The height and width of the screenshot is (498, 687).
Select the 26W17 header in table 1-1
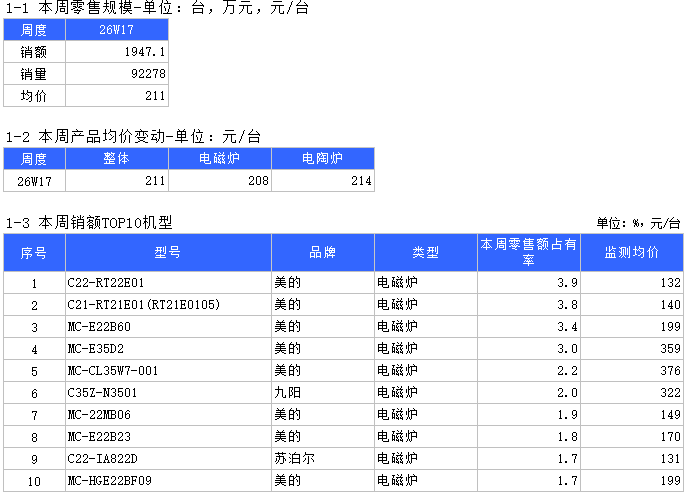(x=117, y=30)
